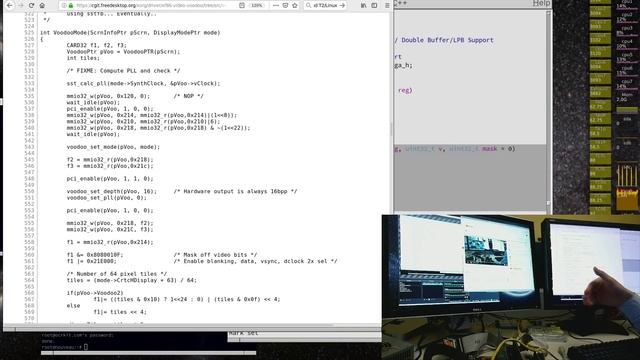Image resolution: width=640 pixels, height=360 pixels.
Task: Show site information icon in address bar
Action: pyautogui.click(x=64, y=5)
